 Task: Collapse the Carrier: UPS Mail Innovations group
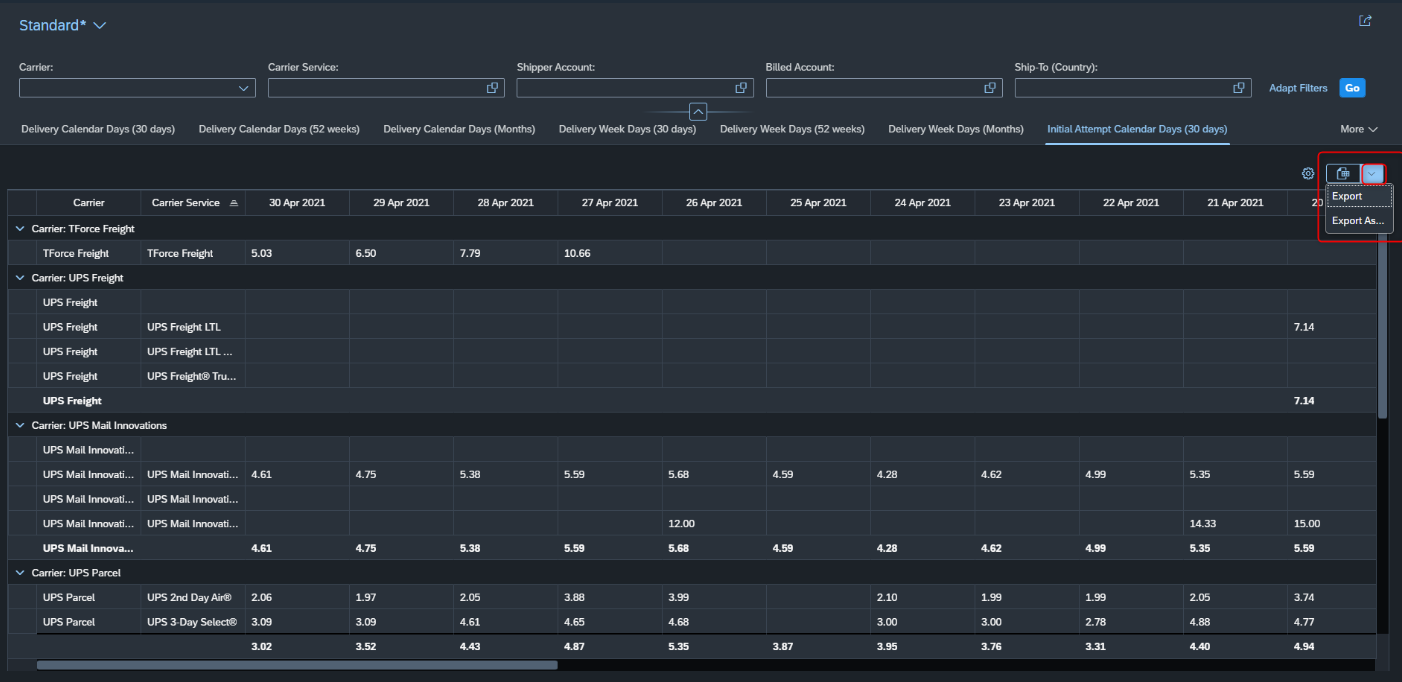(20, 425)
